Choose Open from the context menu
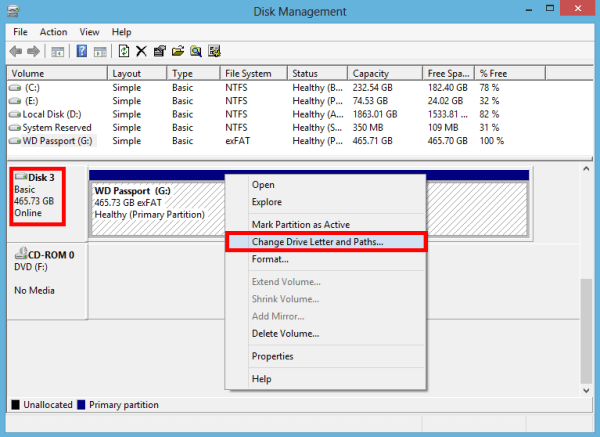600x437 pixels. [326, 184]
